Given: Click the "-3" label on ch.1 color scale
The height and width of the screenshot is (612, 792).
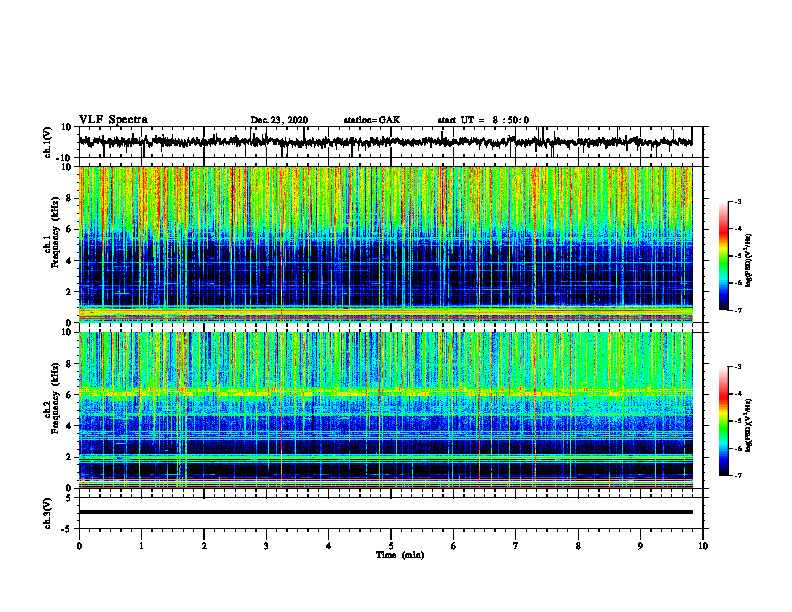Looking at the screenshot, I should point(738,202).
